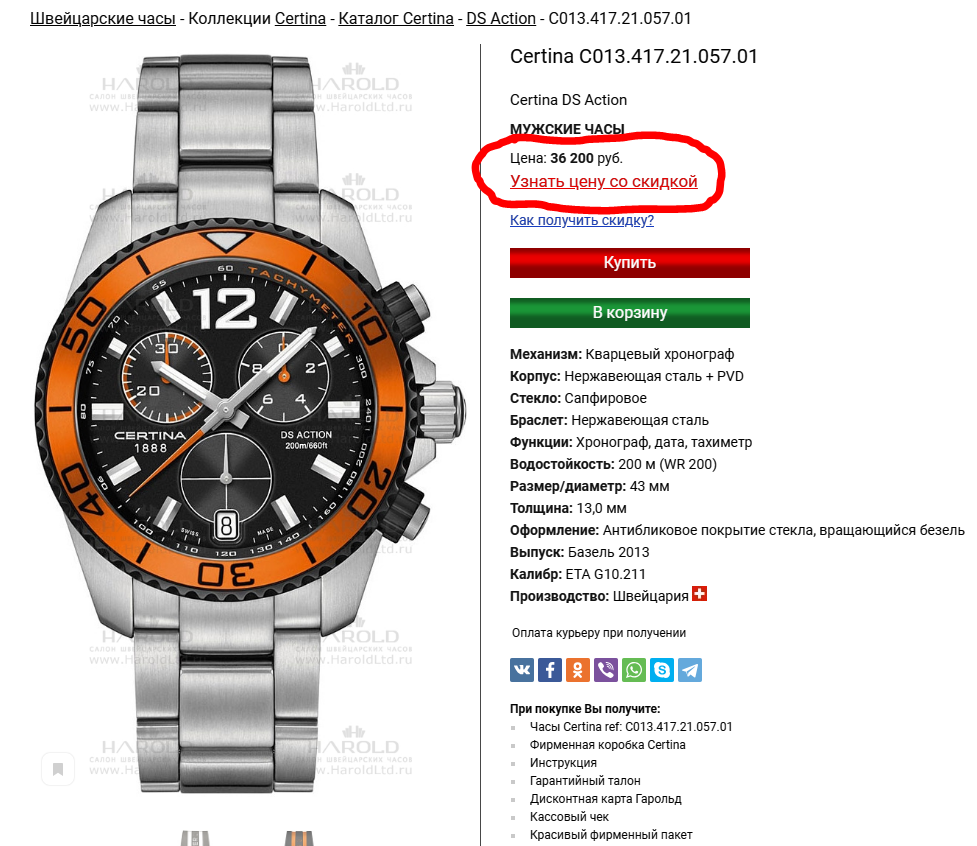Click the bookmark icon below the watch
This screenshot has width=977, height=846.
(58, 769)
